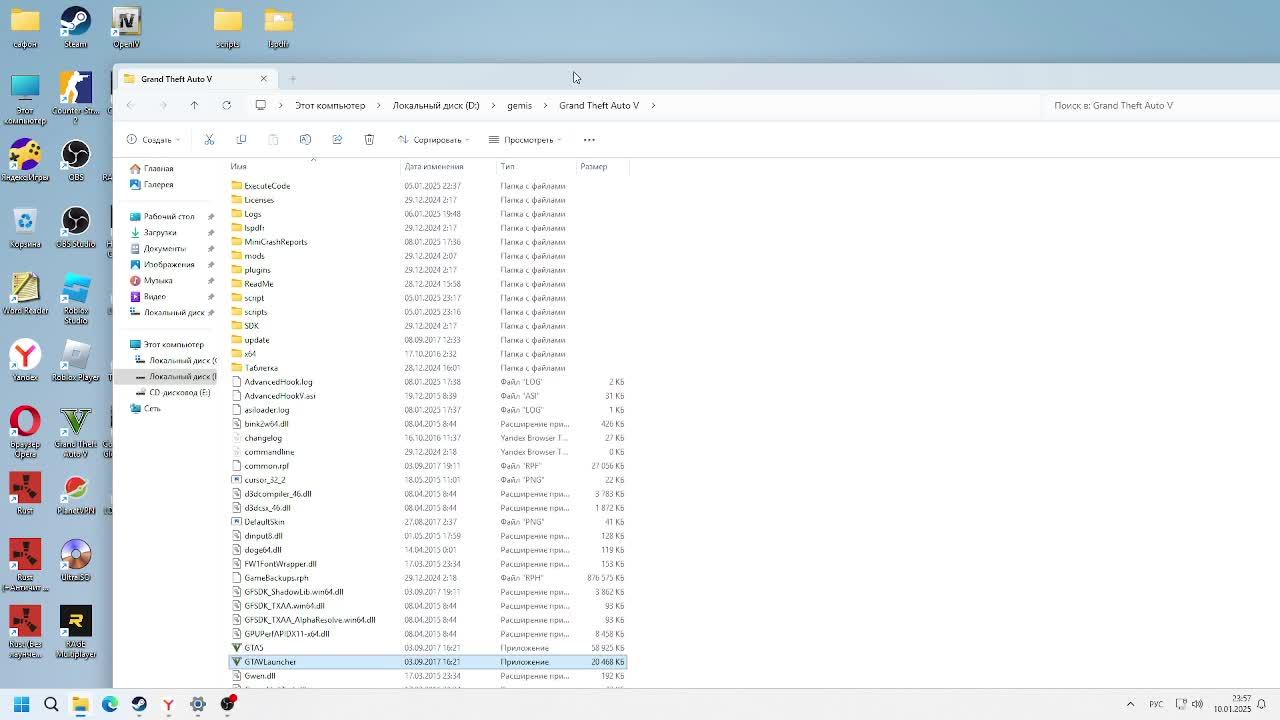This screenshot has width=1280, height=720.
Task: Select the Roblox Studio desktop icon
Action: pos(76,297)
